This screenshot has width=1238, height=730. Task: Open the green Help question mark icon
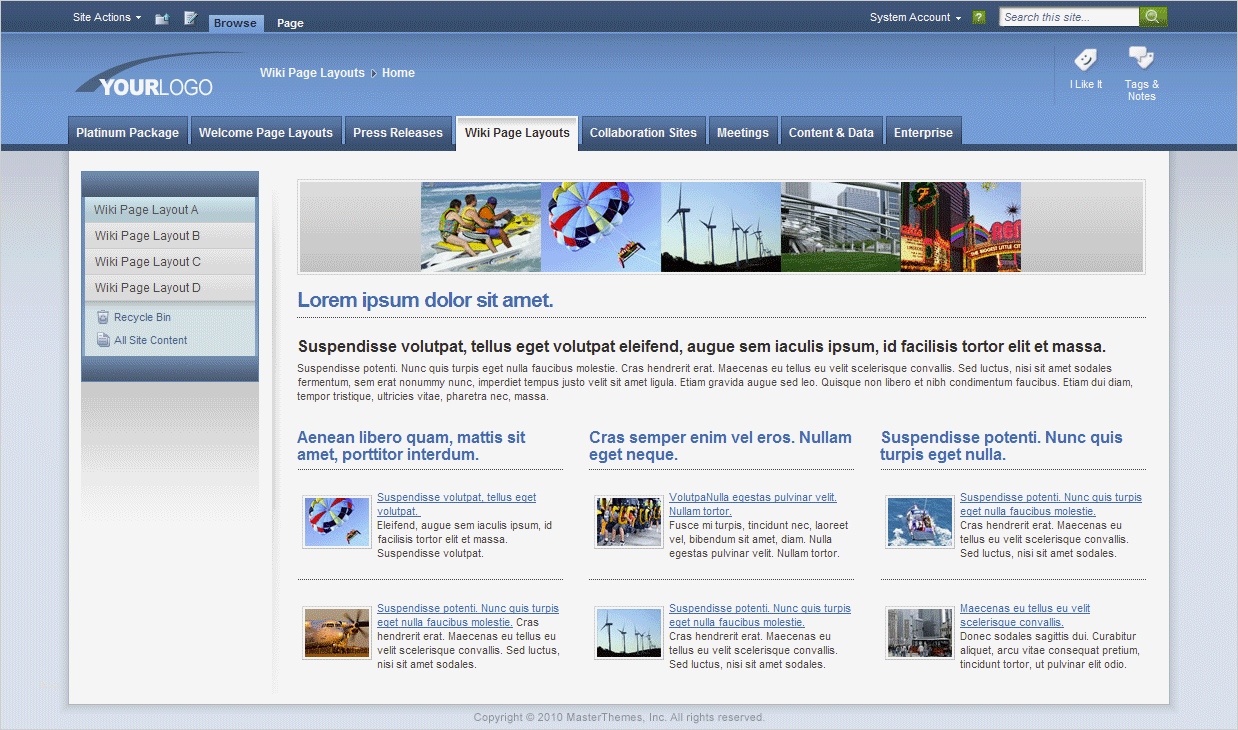pos(978,17)
